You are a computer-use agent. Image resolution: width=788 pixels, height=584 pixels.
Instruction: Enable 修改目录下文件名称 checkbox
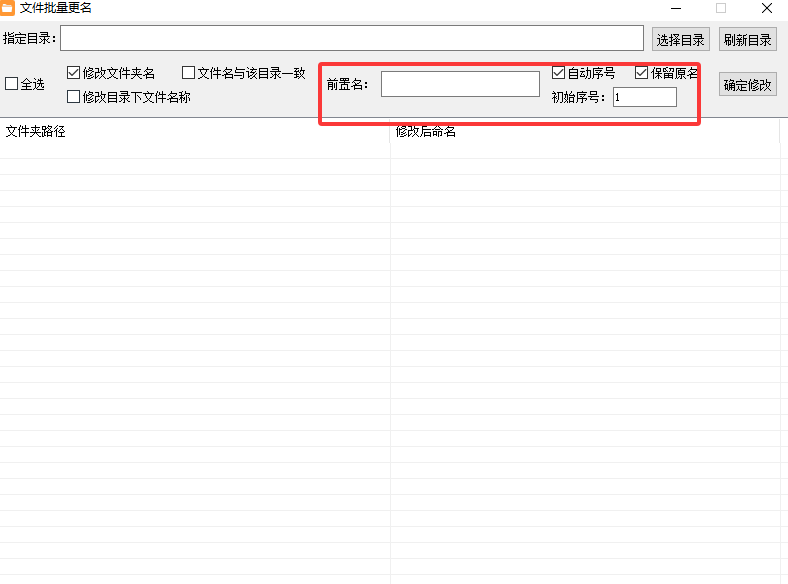tap(73, 96)
